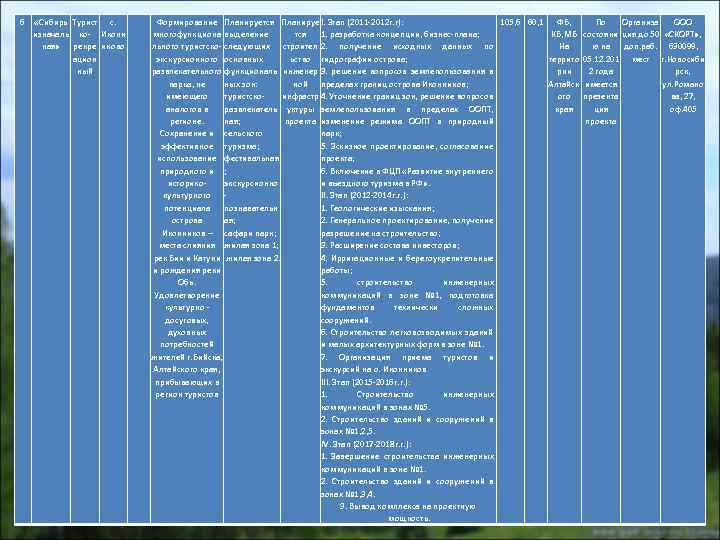Screen dimensions: 720x540
Task: Click the project name «Сибирь изначальная»
Action: point(51,34)
